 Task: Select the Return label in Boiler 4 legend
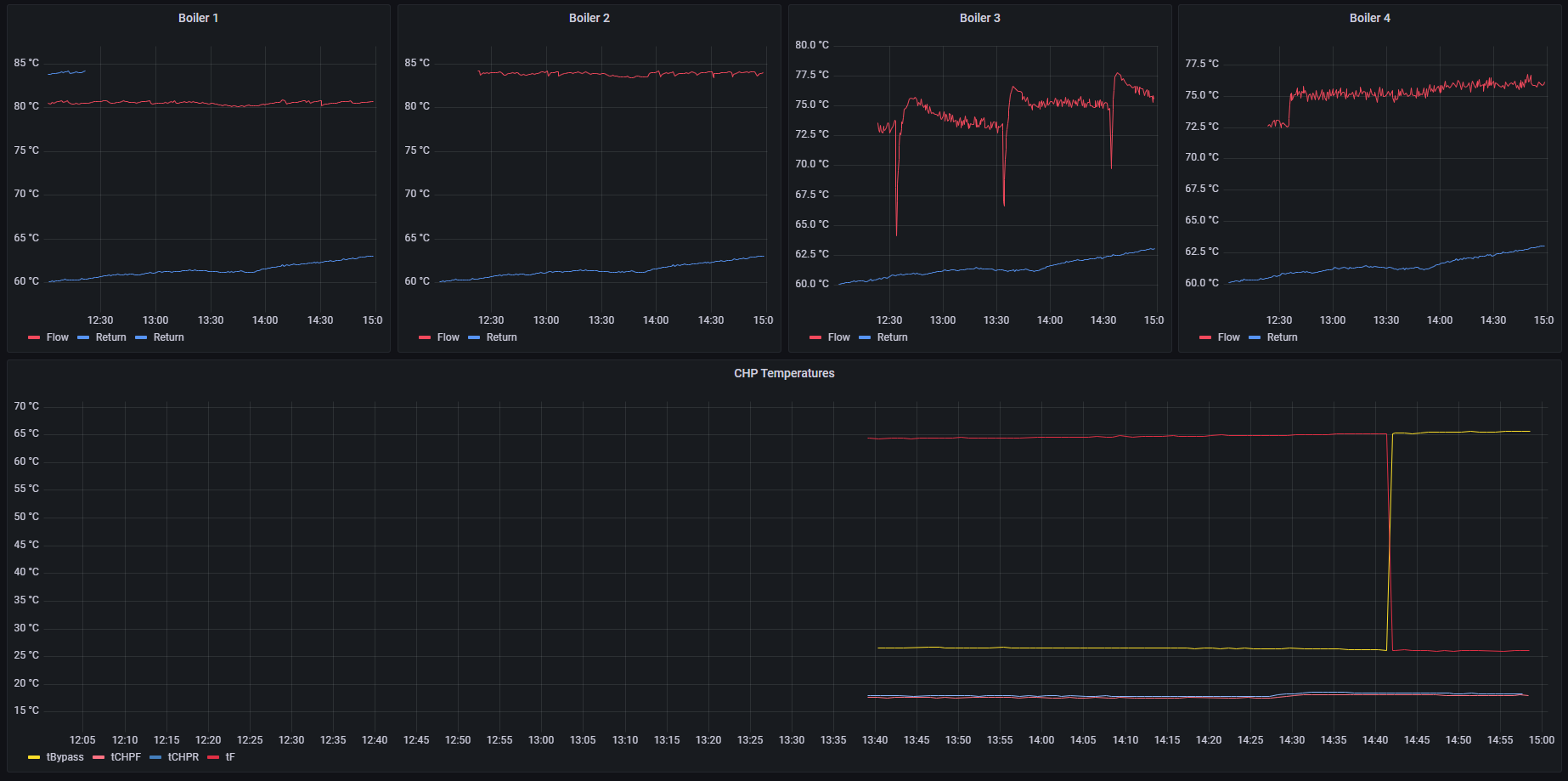click(1282, 337)
